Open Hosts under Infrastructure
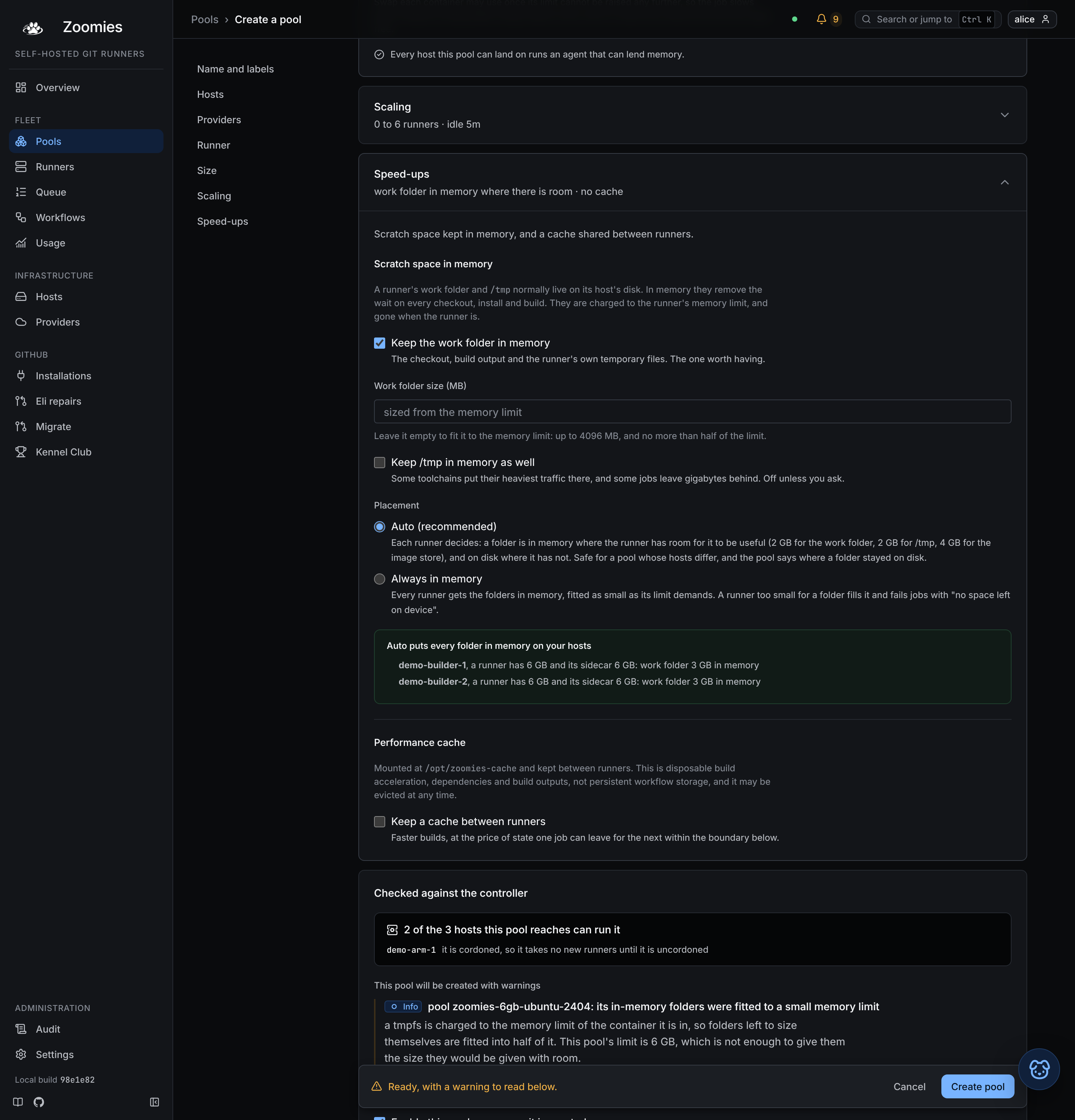Screen dimensions: 1075x1120 [x=86, y=296]
